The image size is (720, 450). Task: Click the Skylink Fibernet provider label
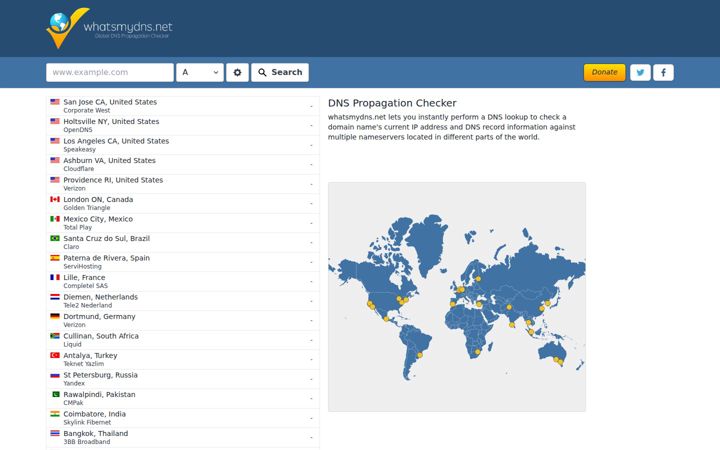coord(87,422)
